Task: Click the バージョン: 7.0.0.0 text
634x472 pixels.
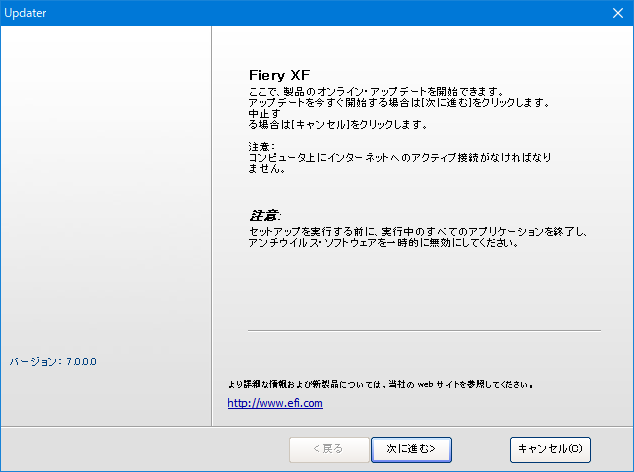Action: (x=53, y=362)
